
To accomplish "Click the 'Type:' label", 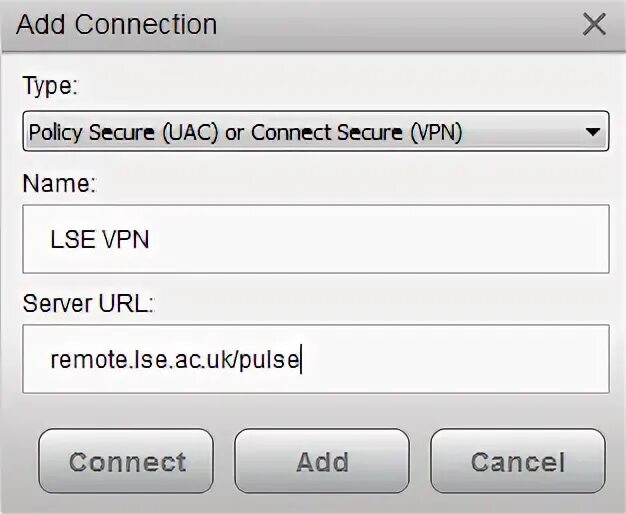I will click(50, 85).
